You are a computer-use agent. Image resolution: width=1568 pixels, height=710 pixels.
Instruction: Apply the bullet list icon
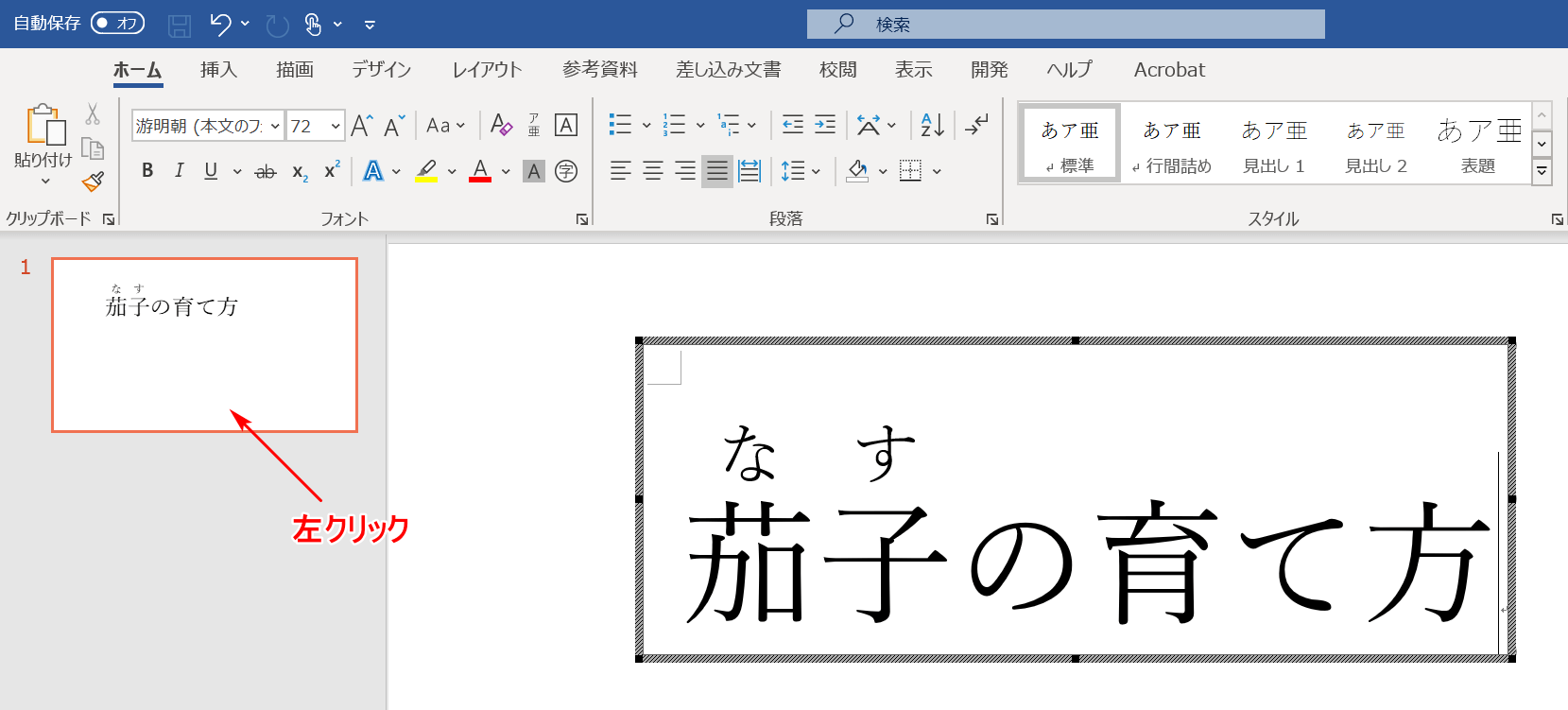(x=620, y=125)
